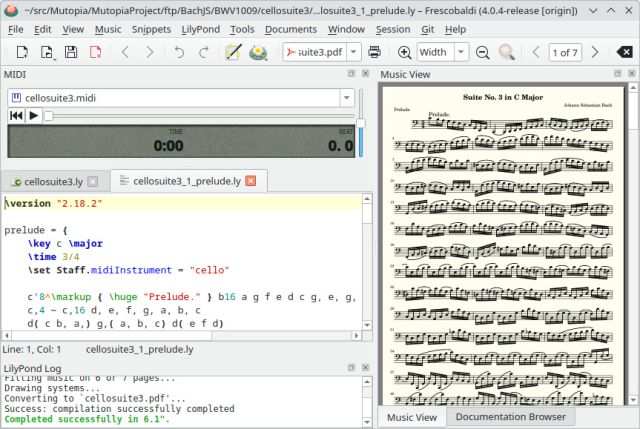Select the Music View bottom tab
Viewport: 640px width, 429px height.
[412, 417]
